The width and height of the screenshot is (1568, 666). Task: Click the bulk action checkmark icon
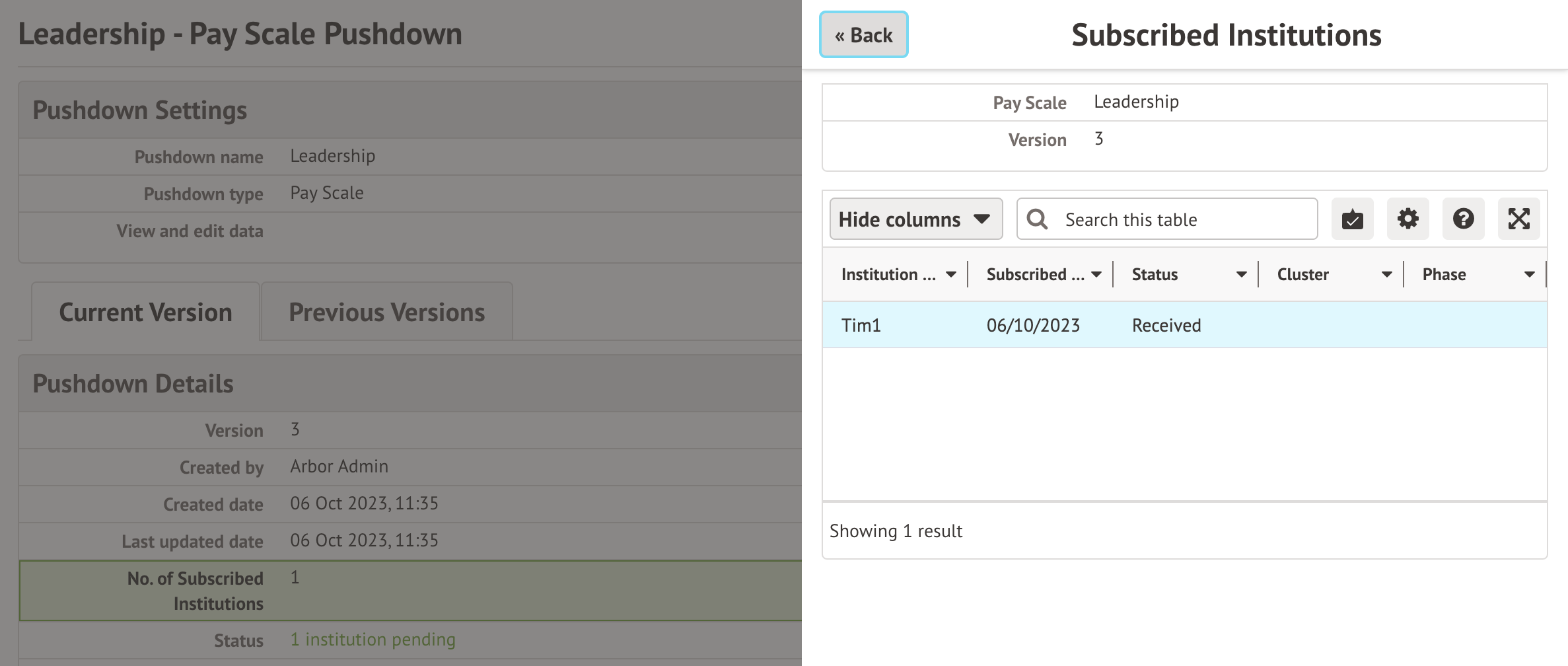tap(1352, 219)
